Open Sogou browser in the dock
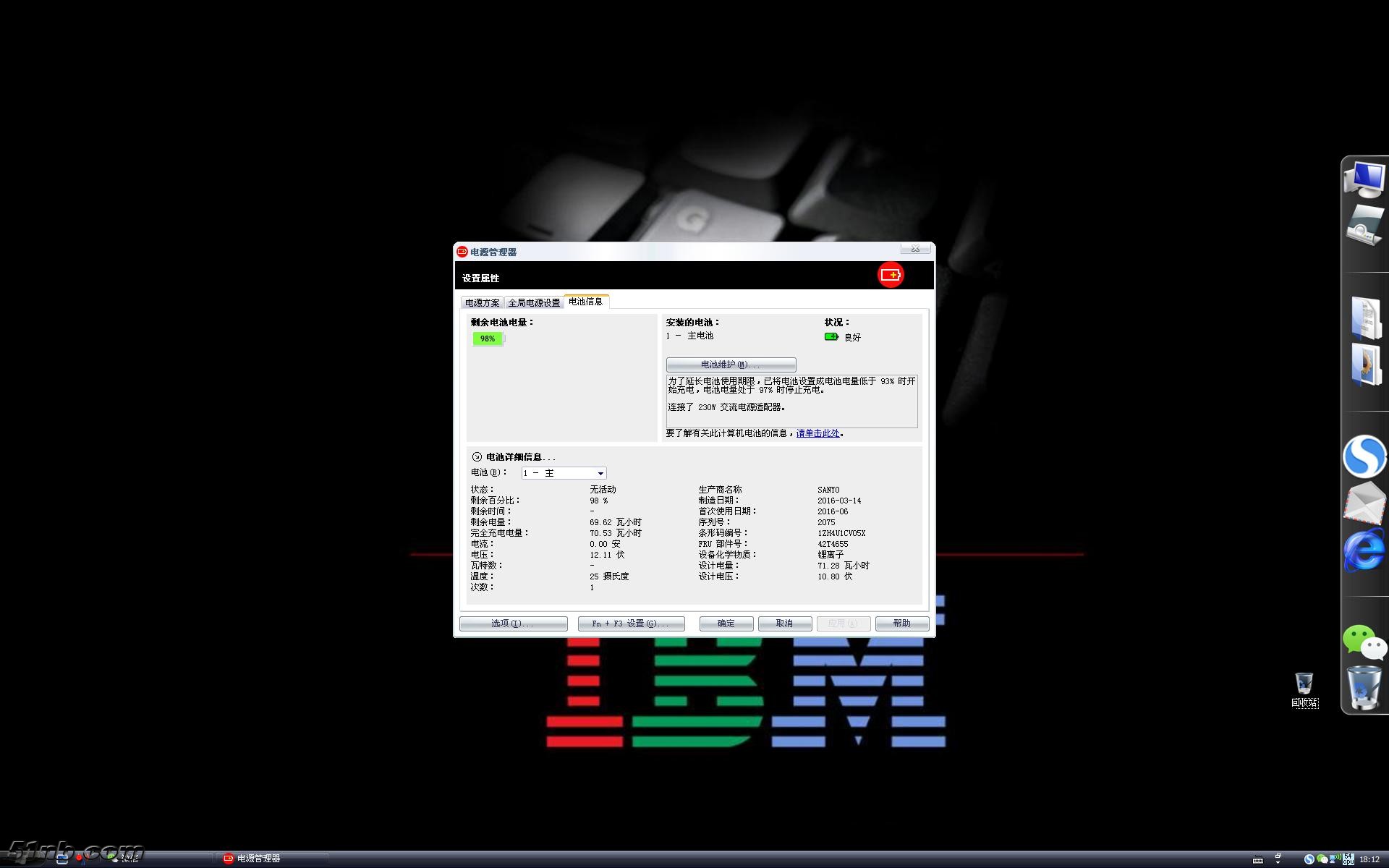 tap(1364, 456)
